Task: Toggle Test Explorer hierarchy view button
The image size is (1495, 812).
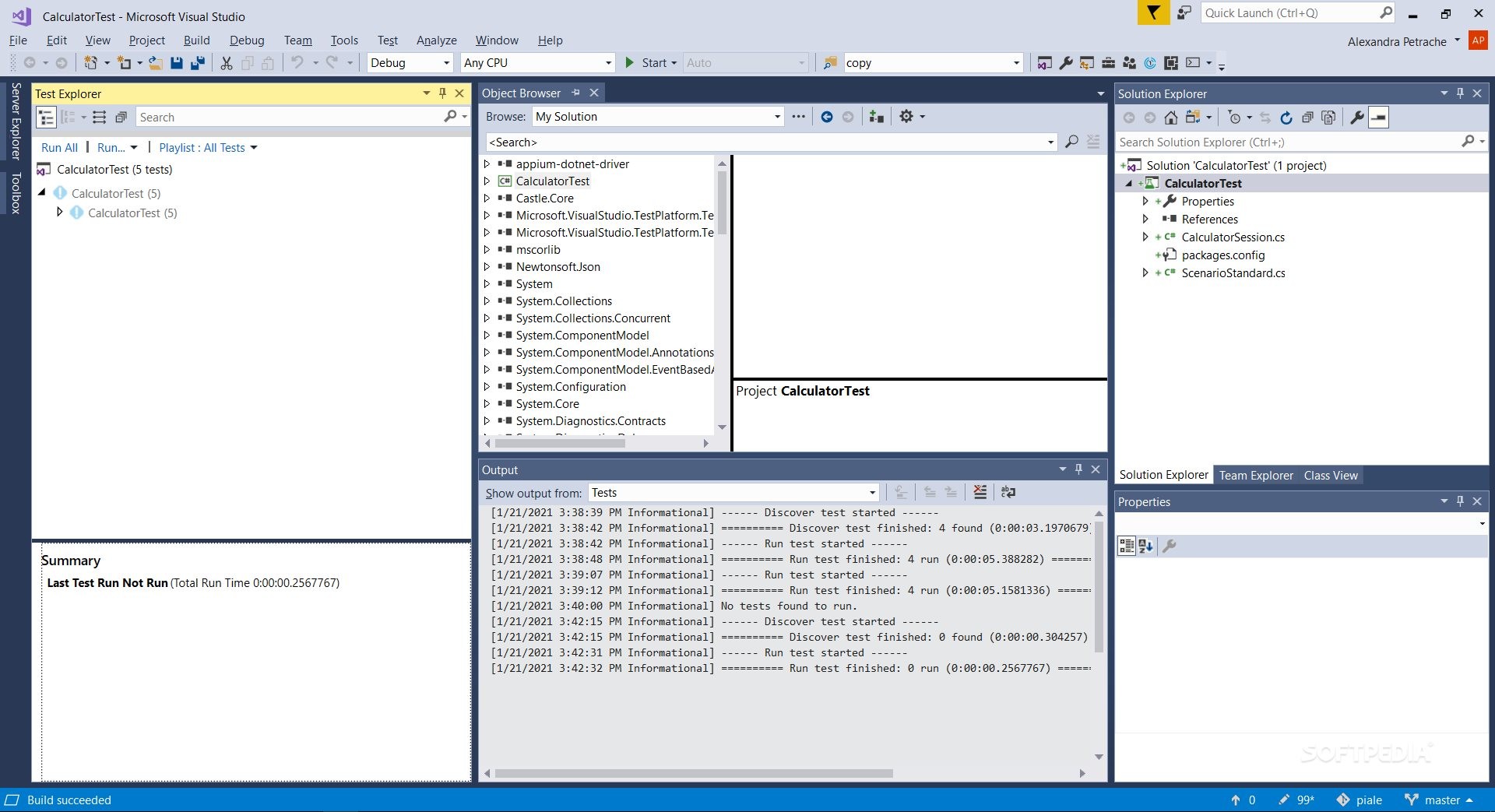Action: tap(47, 118)
